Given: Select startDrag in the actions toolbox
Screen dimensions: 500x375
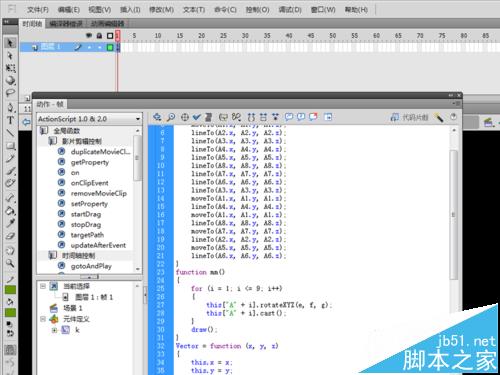Looking at the screenshot, I should tap(86, 214).
